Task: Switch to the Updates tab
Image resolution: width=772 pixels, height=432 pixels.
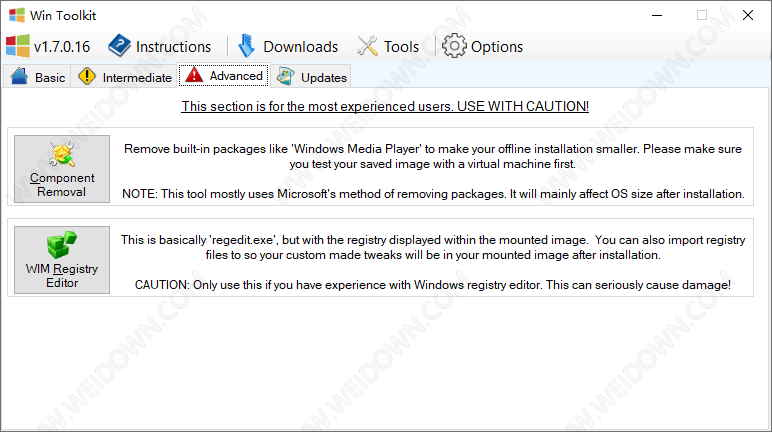Action: (311, 77)
